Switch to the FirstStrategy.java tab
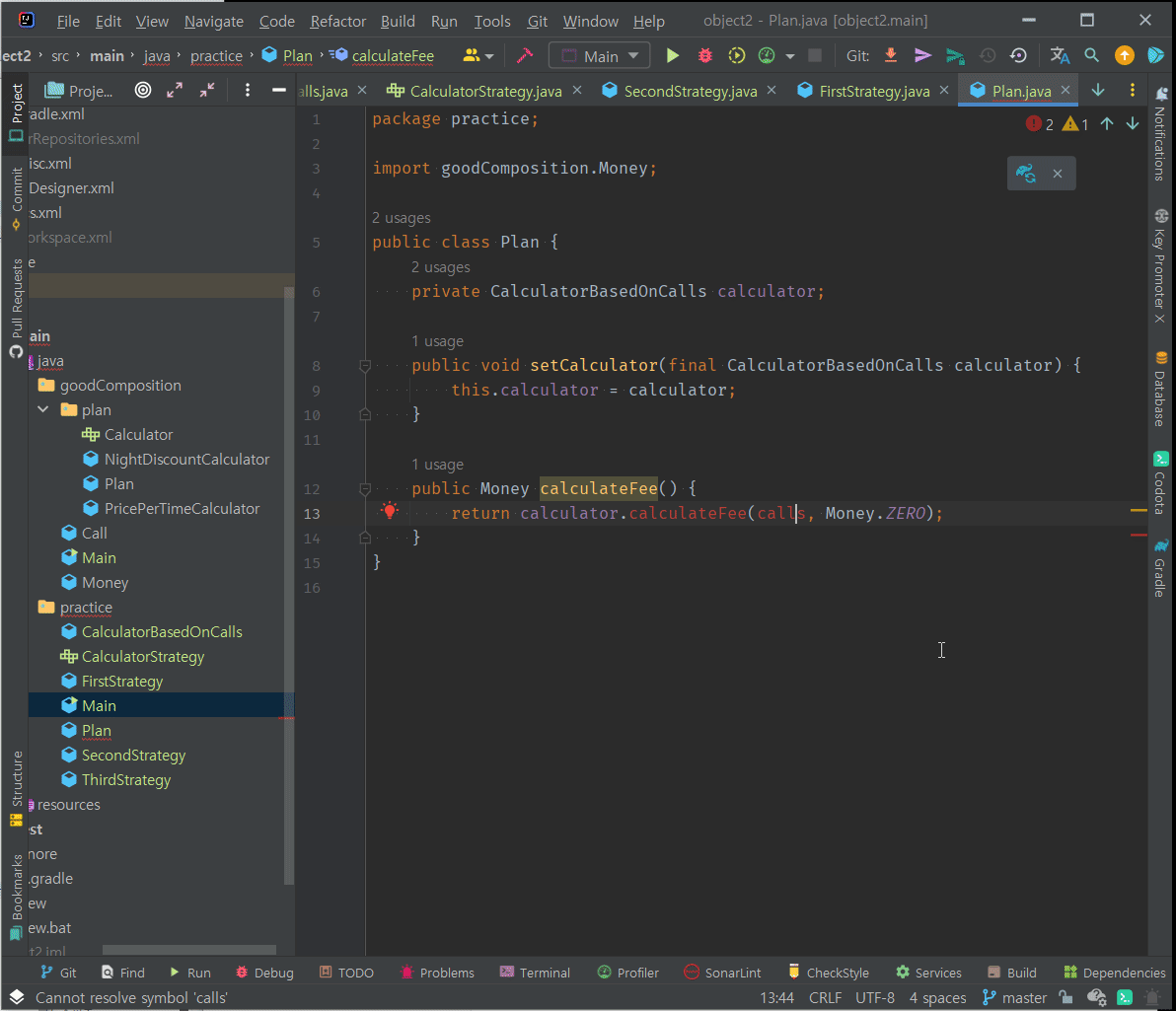1176x1011 pixels. click(x=874, y=92)
